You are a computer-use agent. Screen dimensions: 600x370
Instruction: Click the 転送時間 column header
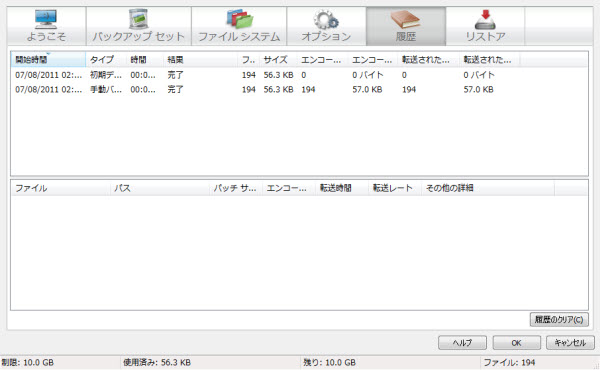tap(342, 188)
